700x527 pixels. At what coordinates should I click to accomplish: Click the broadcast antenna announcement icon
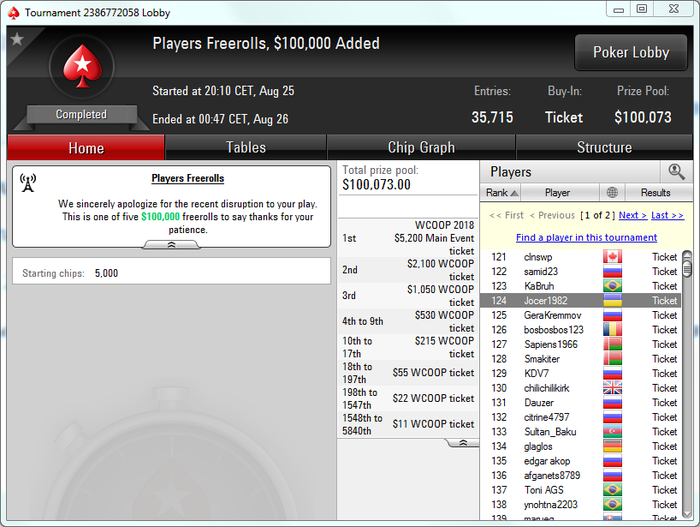click(x=28, y=183)
